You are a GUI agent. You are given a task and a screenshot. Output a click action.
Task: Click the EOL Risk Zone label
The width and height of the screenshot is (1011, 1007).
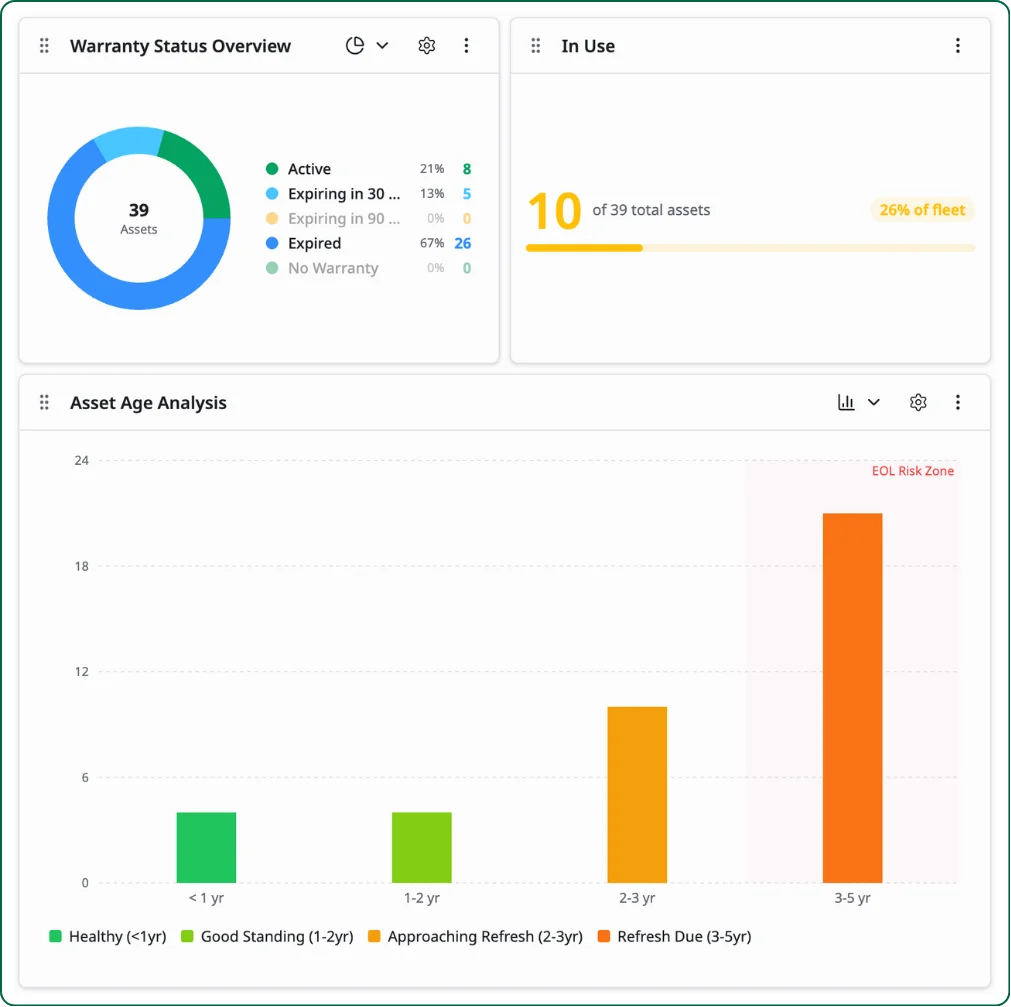[912, 471]
